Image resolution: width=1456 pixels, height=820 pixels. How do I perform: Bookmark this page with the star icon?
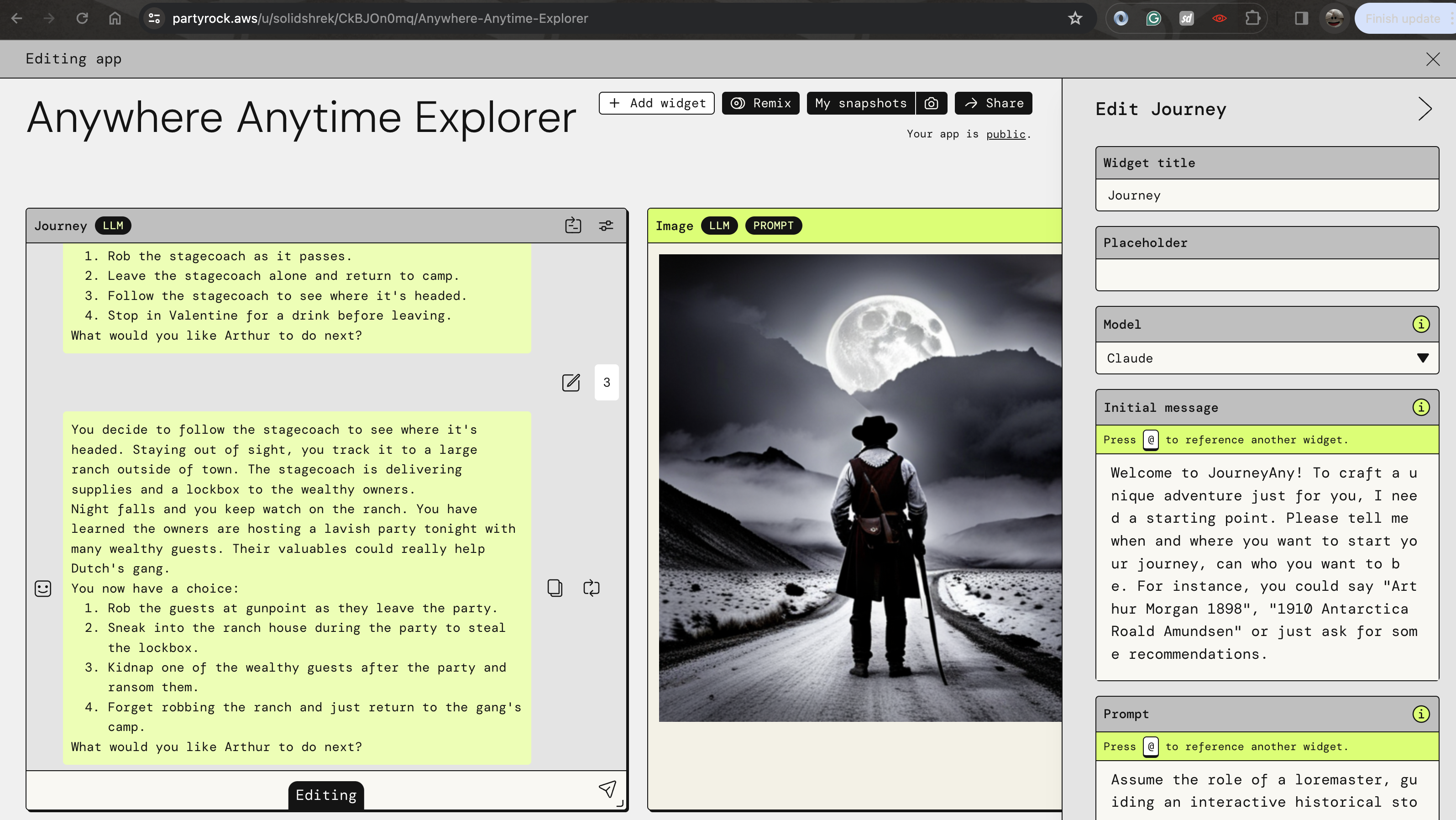[x=1074, y=19]
